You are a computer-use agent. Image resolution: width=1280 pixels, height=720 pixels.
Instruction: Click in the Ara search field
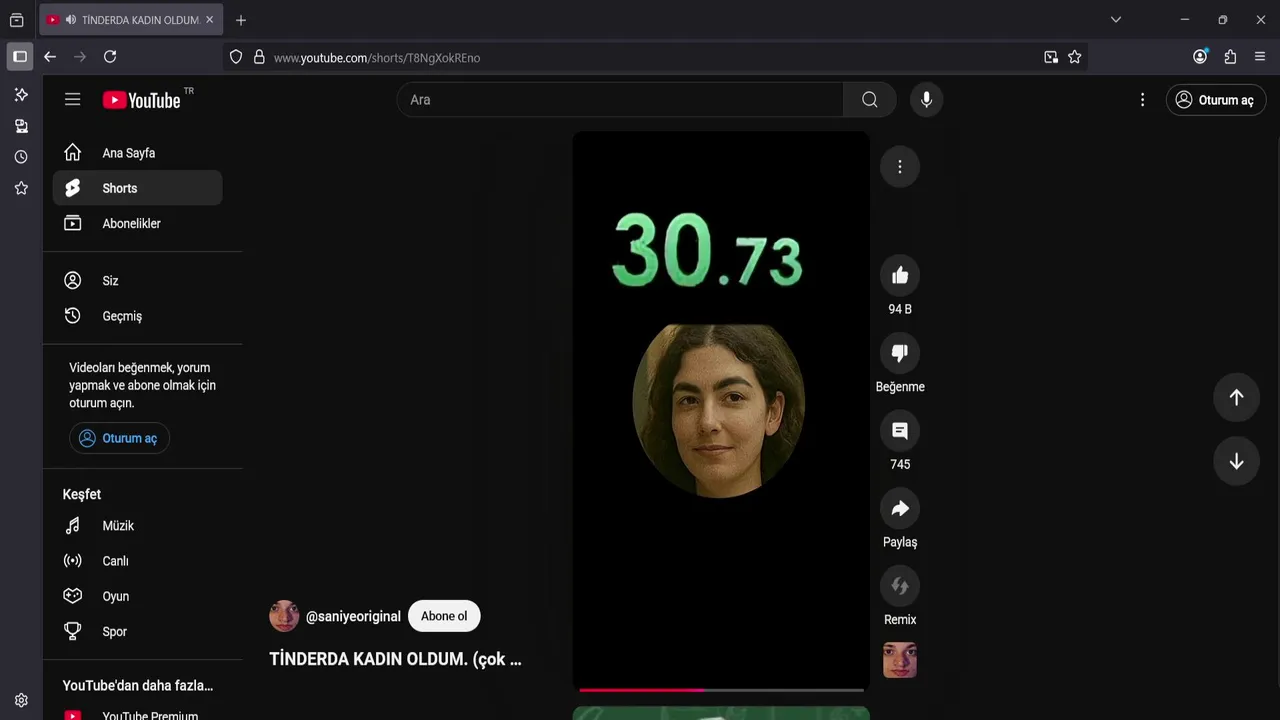(620, 99)
